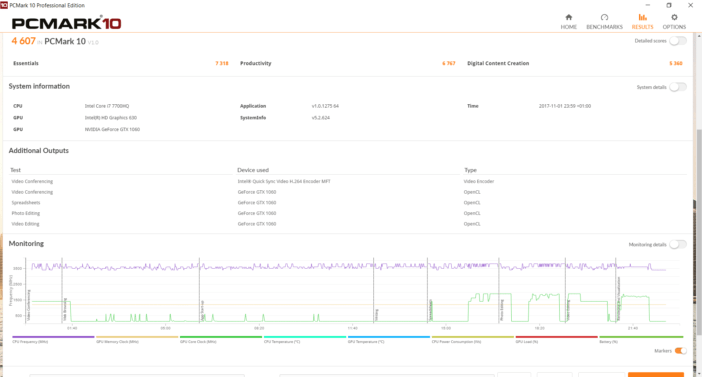This screenshot has height=377, width=702.
Task: Click the orange button at bottom right
Action: (x=656, y=374)
